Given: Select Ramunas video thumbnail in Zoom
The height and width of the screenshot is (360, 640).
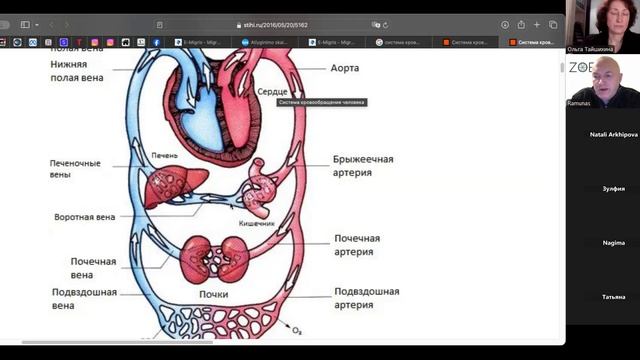Looking at the screenshot, I should 603,81.
